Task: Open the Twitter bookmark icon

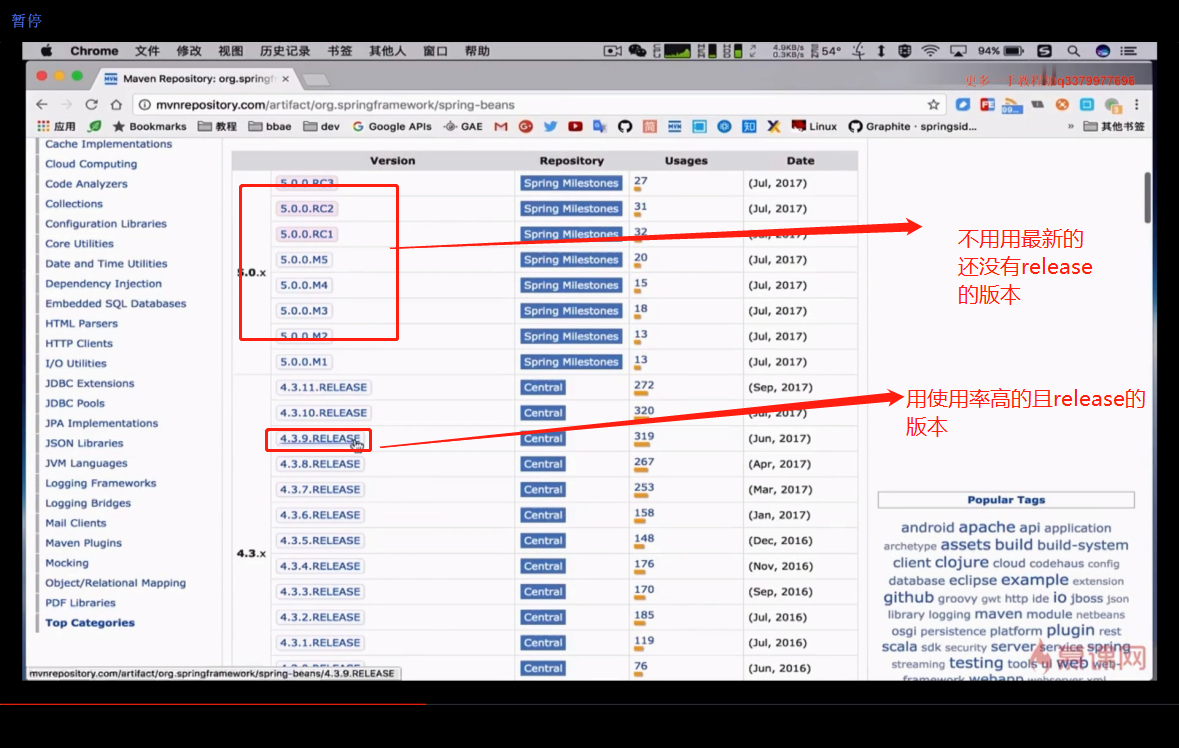Action: pos(550,126)
